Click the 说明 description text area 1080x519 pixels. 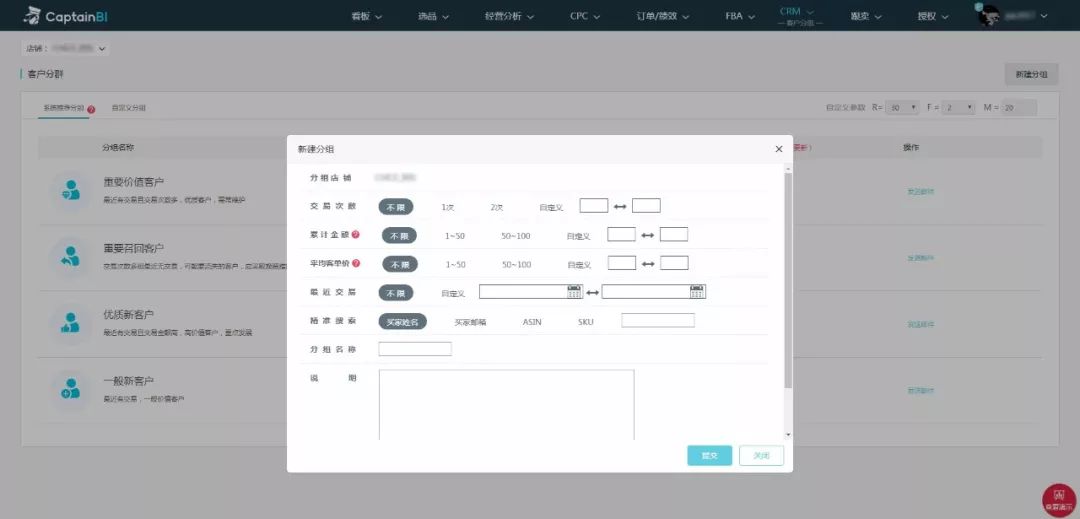pyautogui.click(x=506, y=405)
